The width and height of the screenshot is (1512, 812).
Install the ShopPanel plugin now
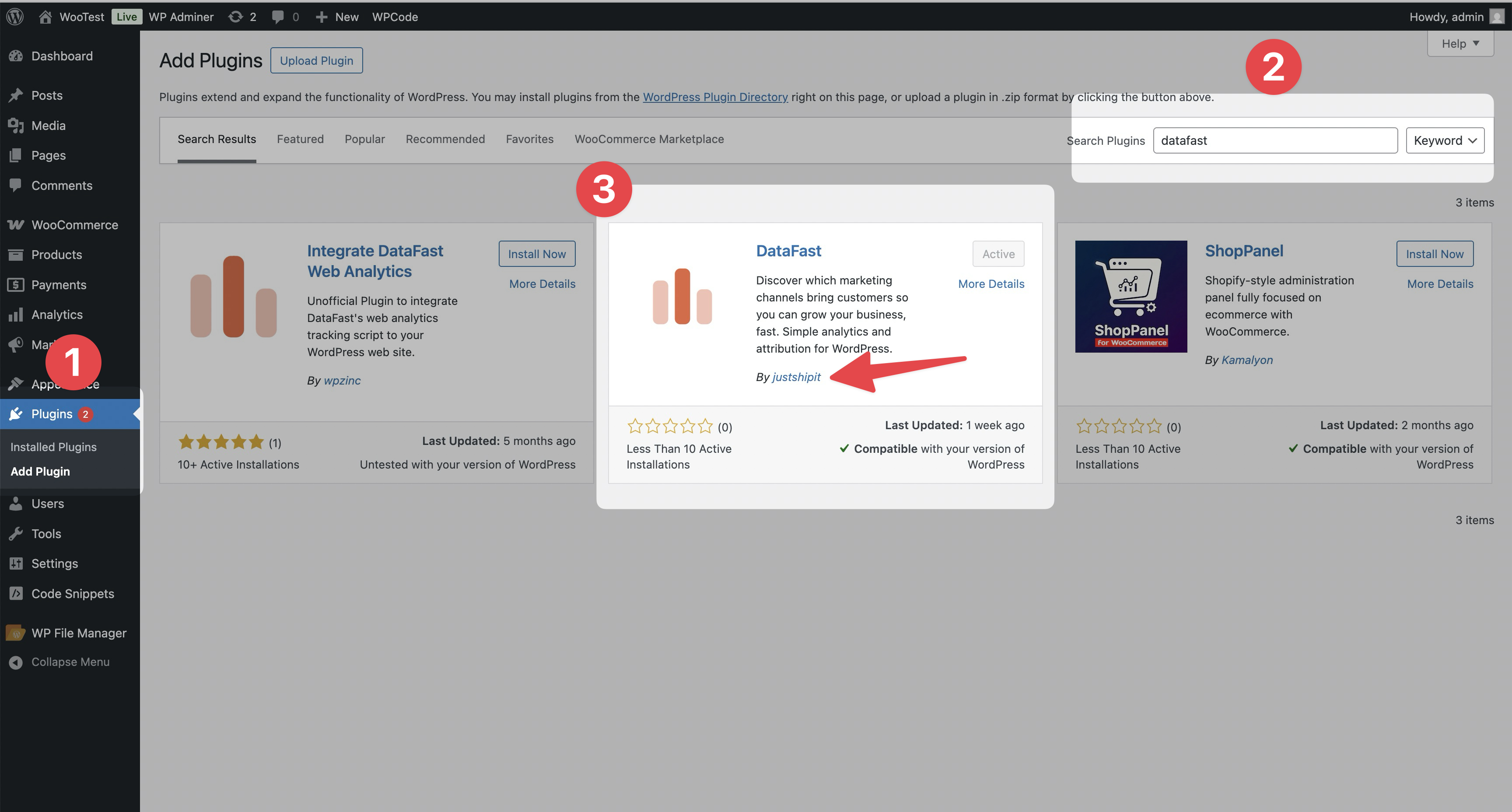1434,254
